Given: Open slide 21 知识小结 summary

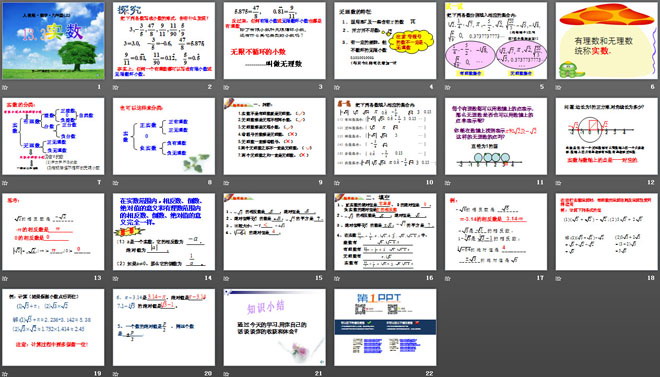Looking at the screenshot, I should tap(274, 327).
